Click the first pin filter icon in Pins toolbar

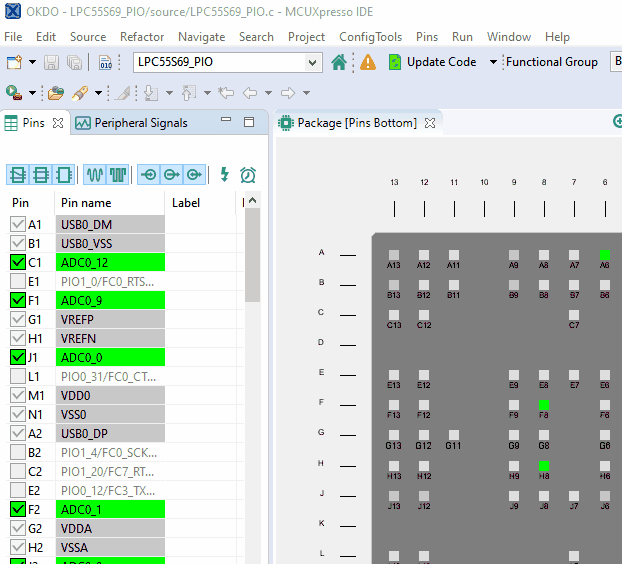(x=18, y=175)
